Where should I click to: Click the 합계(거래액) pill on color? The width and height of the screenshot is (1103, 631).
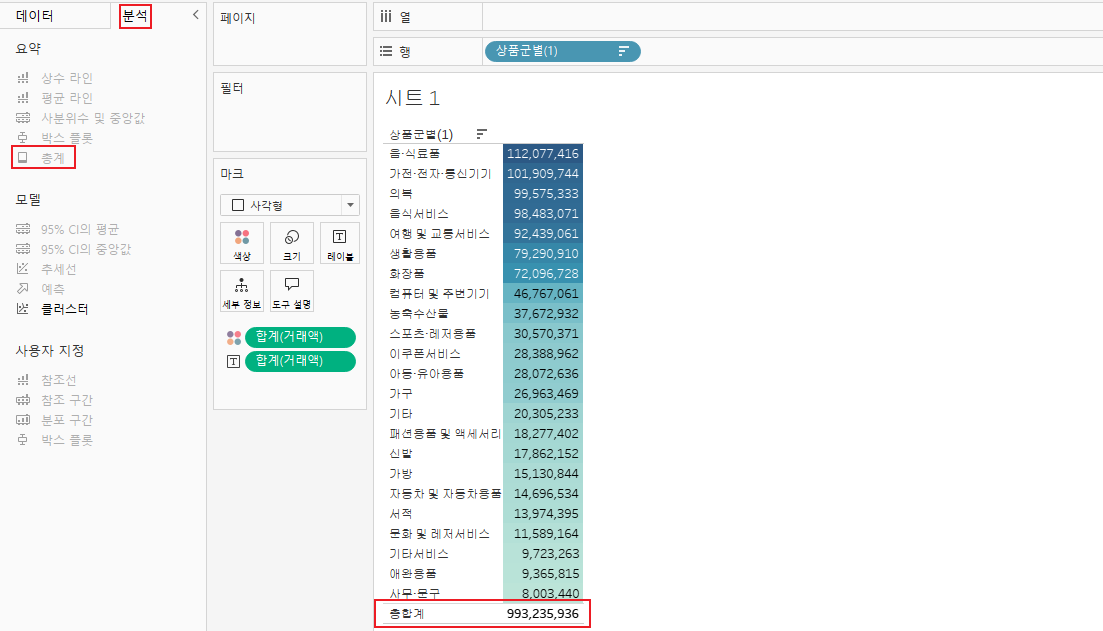click(300, 337)
